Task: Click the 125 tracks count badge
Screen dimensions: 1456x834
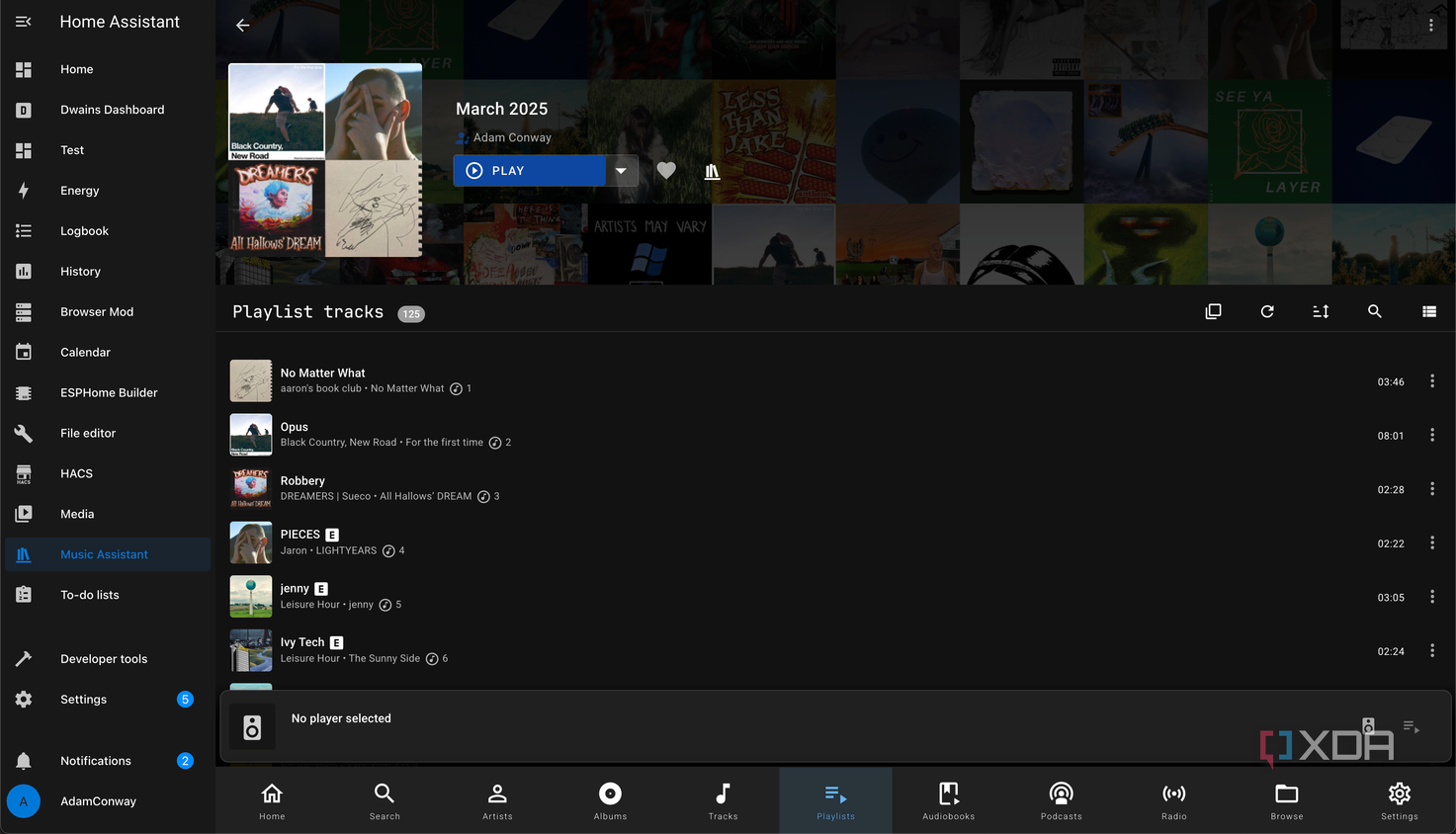Action: pyautogui.click(x=411, y=313)
